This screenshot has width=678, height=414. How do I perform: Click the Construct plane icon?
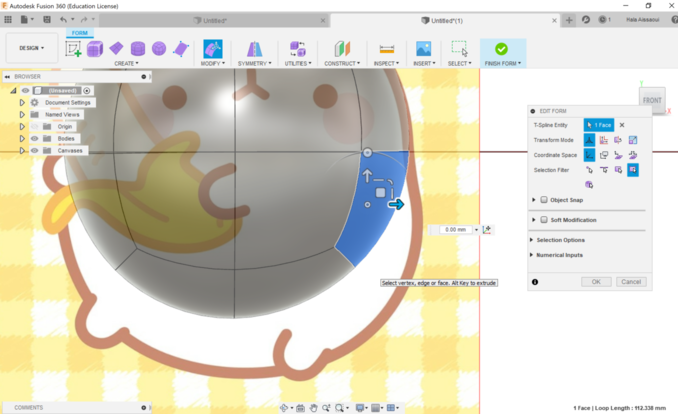(342, 49)
